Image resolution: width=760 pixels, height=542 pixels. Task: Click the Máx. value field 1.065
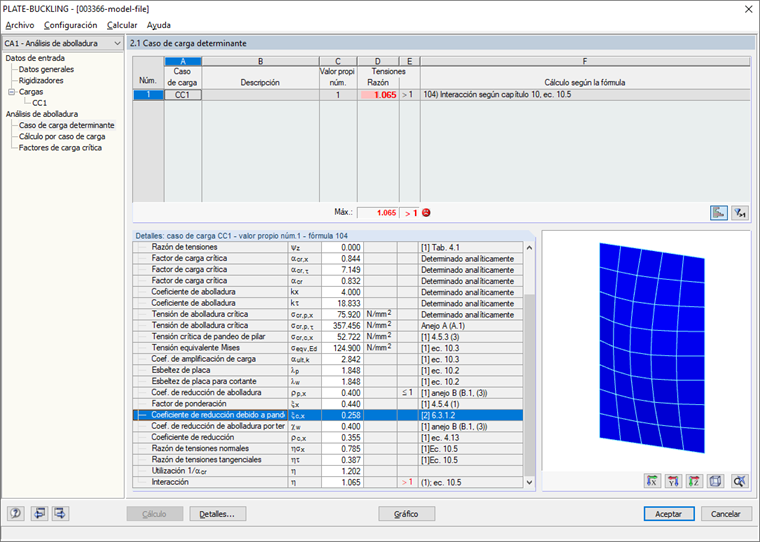click(x=378, y=213)
